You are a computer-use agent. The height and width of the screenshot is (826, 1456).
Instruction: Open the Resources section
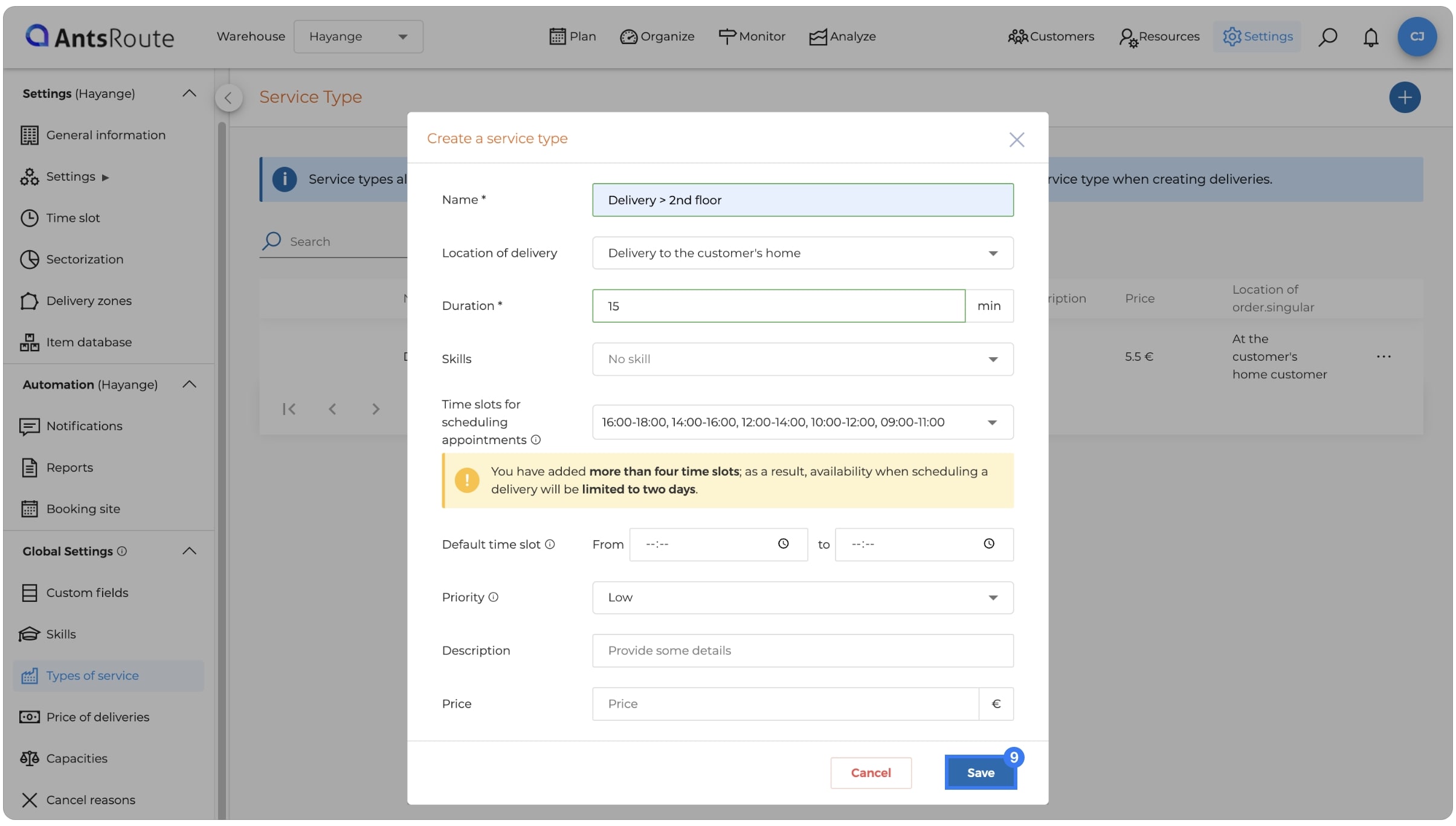tap(1159, 36)
